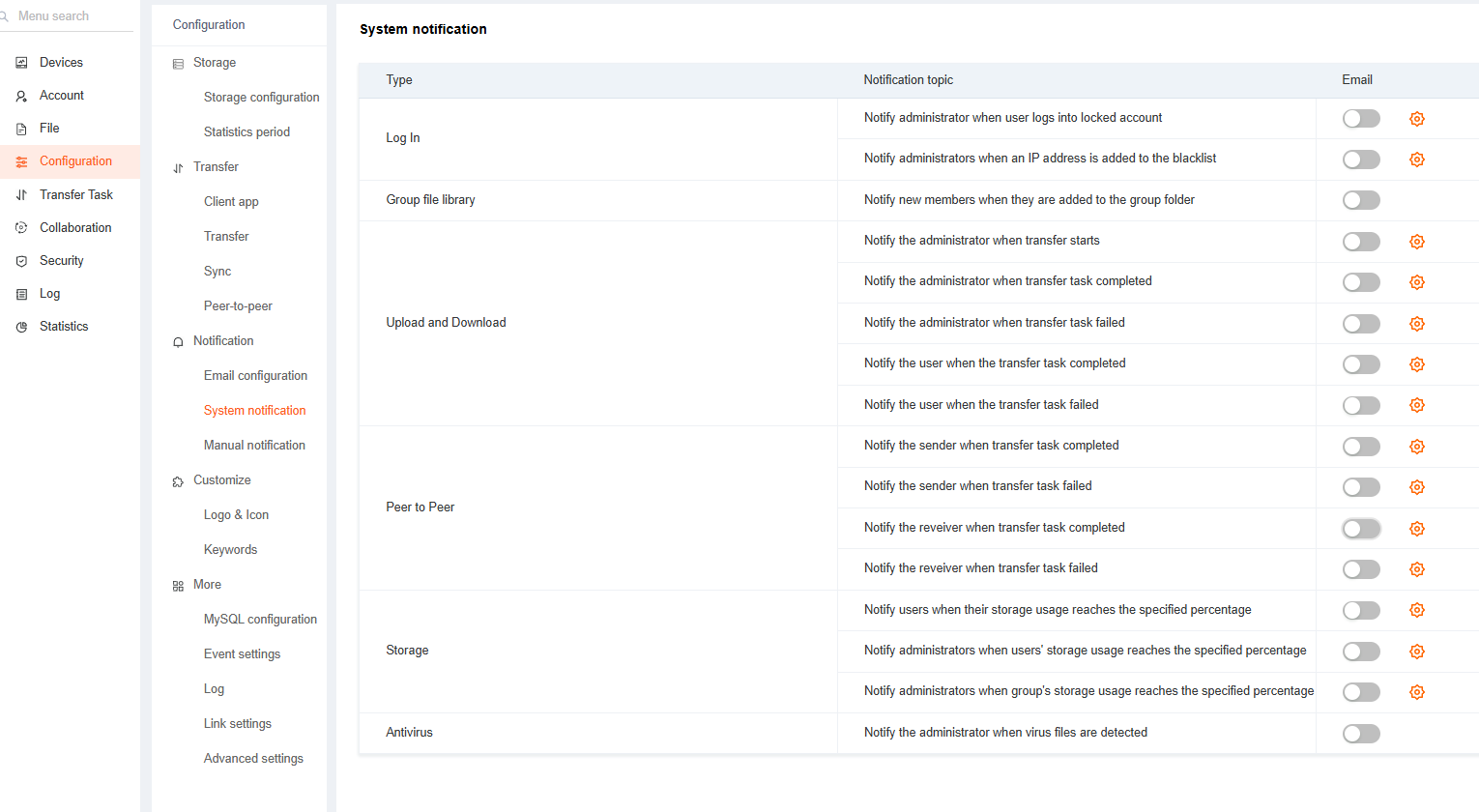
Task: Open MySQL configuration page
Action: 260,620
